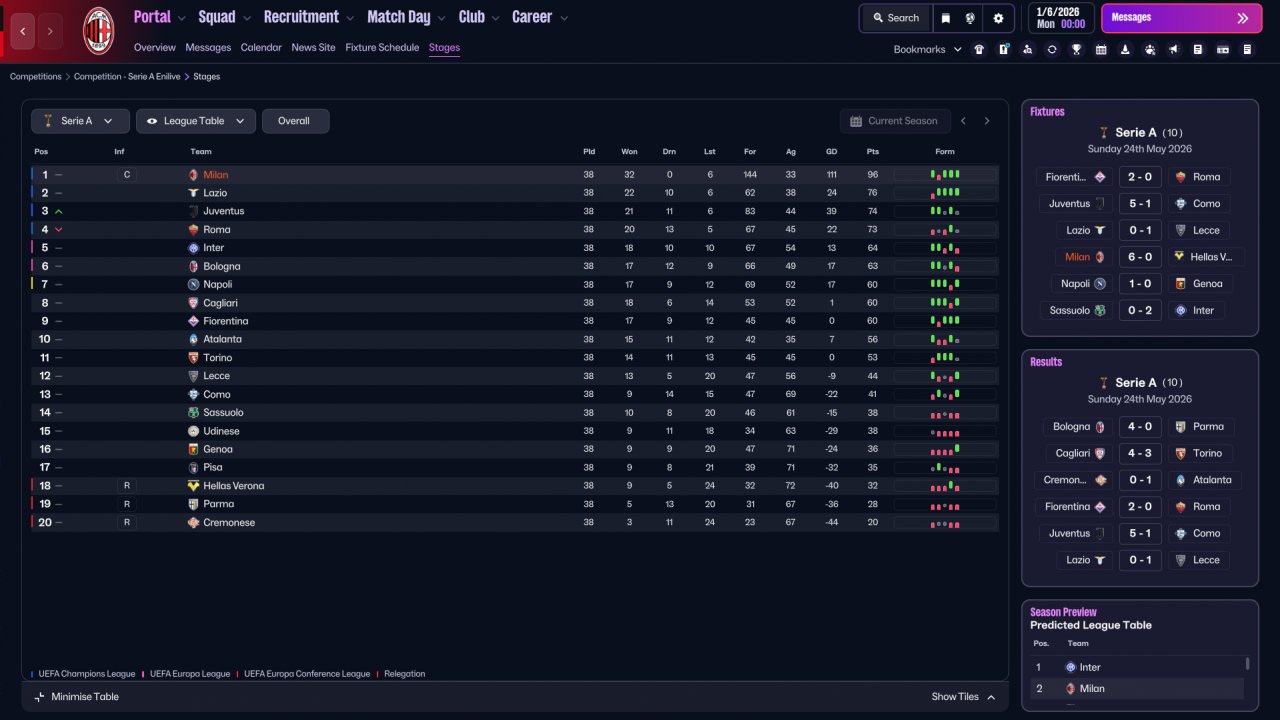Open the League Table view dropdown
The image size is (1280, 720).
coord(196,121)
